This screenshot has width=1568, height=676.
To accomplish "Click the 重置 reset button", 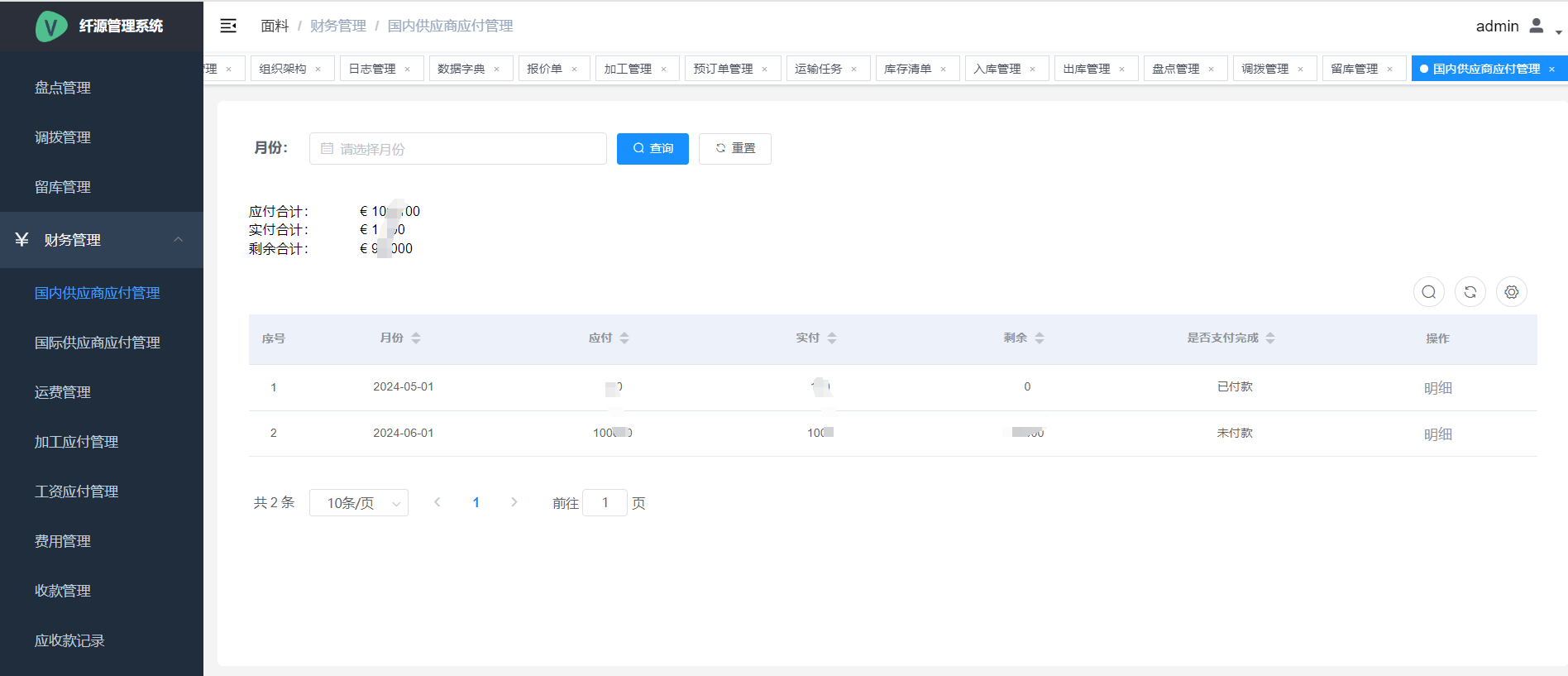I will (734, 149).
